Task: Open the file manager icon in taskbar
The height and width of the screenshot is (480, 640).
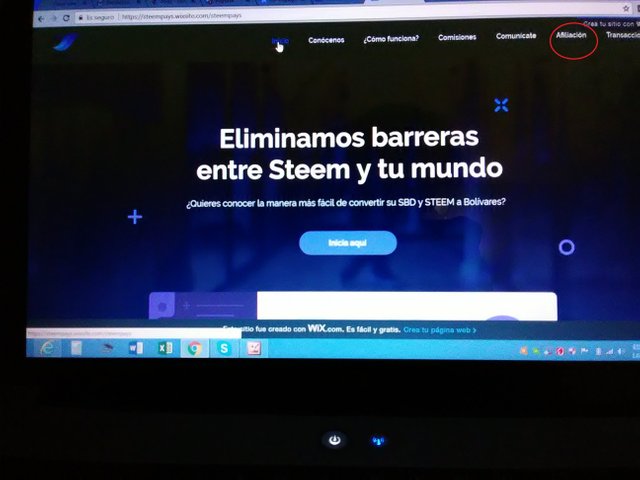Action: pyautogui.click(x=76, y=348)
